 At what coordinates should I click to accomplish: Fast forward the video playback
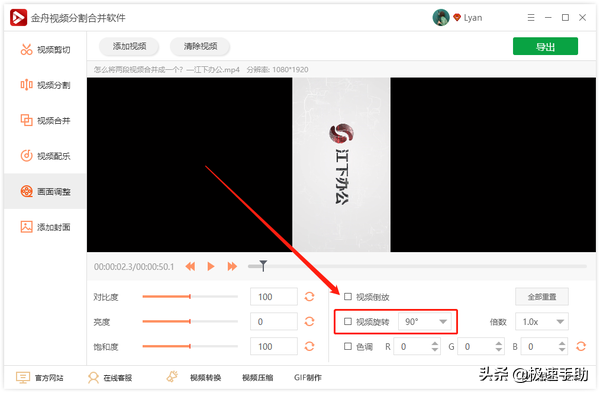tap(232, 266)
